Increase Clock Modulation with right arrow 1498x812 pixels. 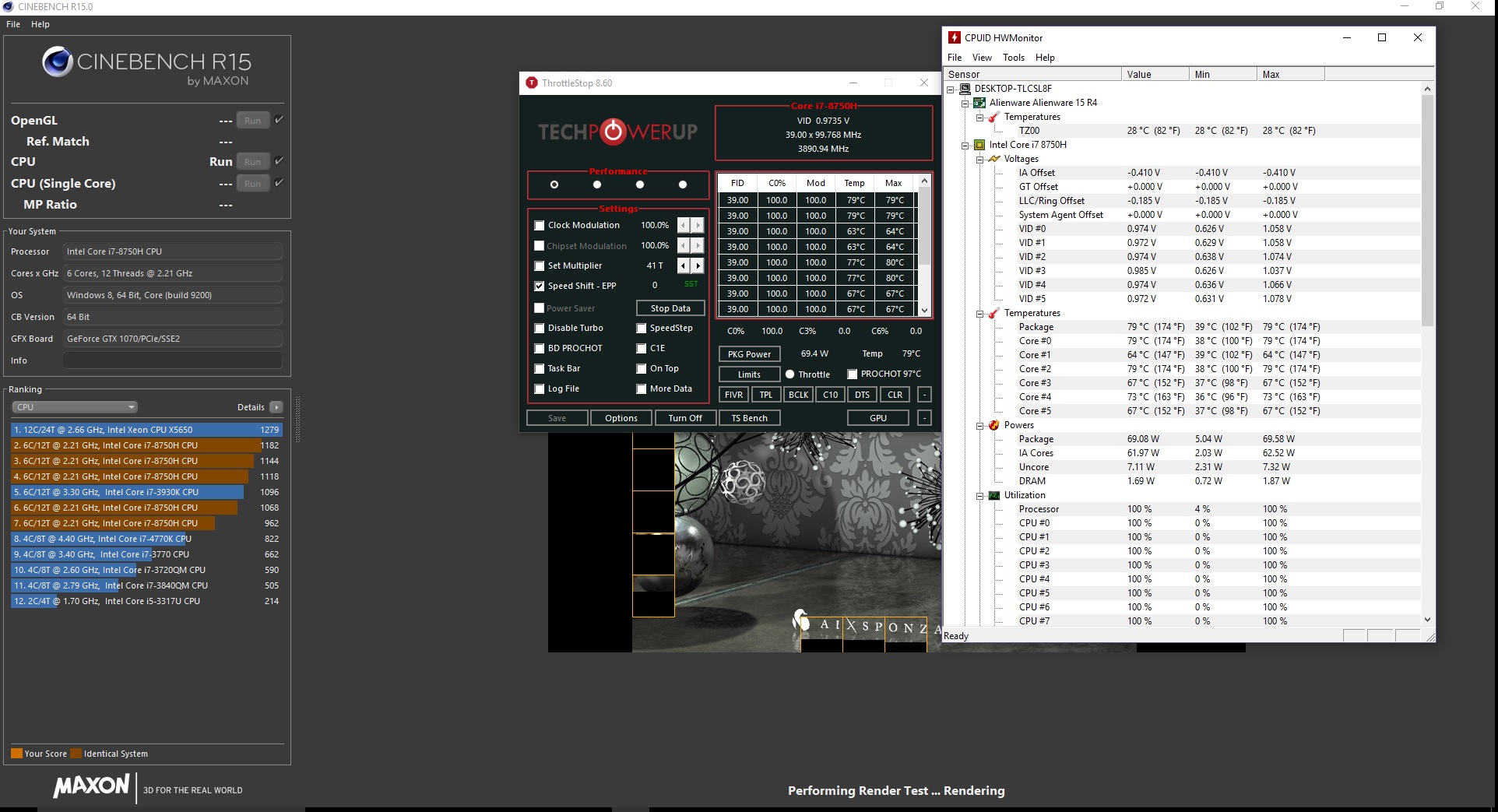pos(698,225)
